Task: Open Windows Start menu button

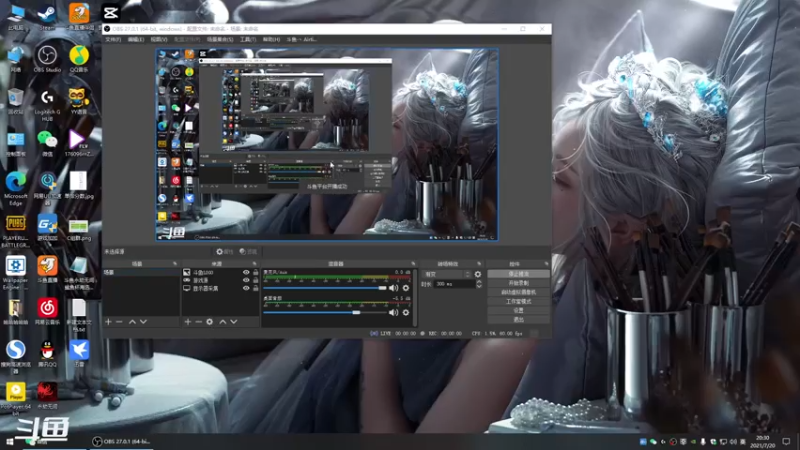Action: pos(9,442)
